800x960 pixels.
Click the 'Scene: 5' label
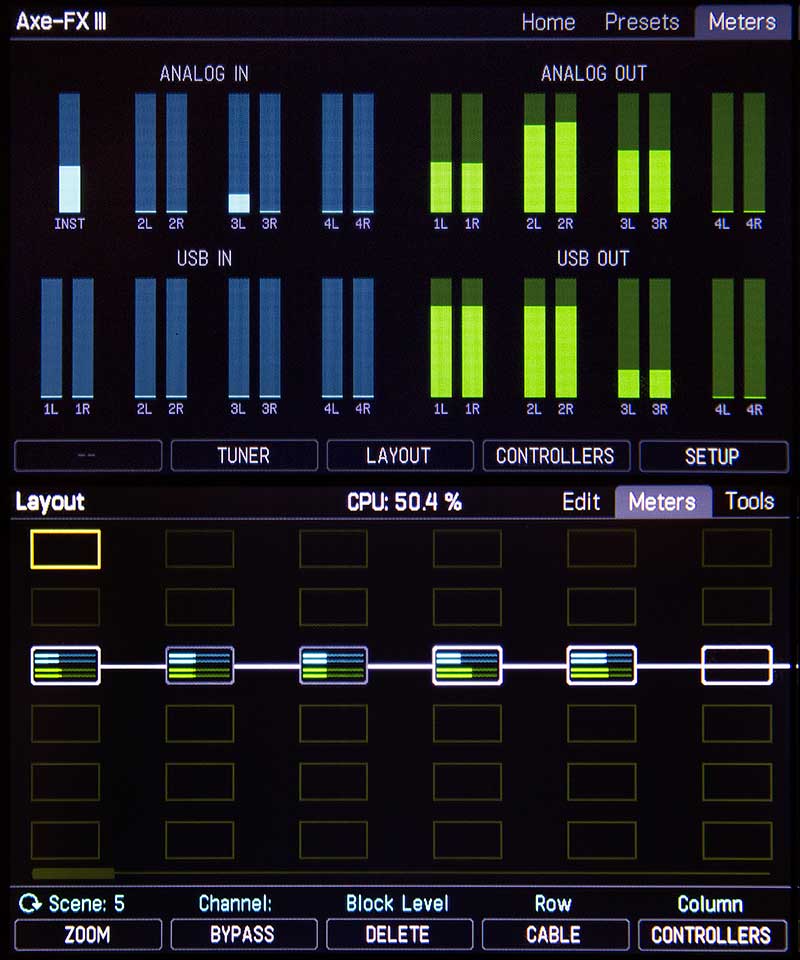click(x=86, y=903)
